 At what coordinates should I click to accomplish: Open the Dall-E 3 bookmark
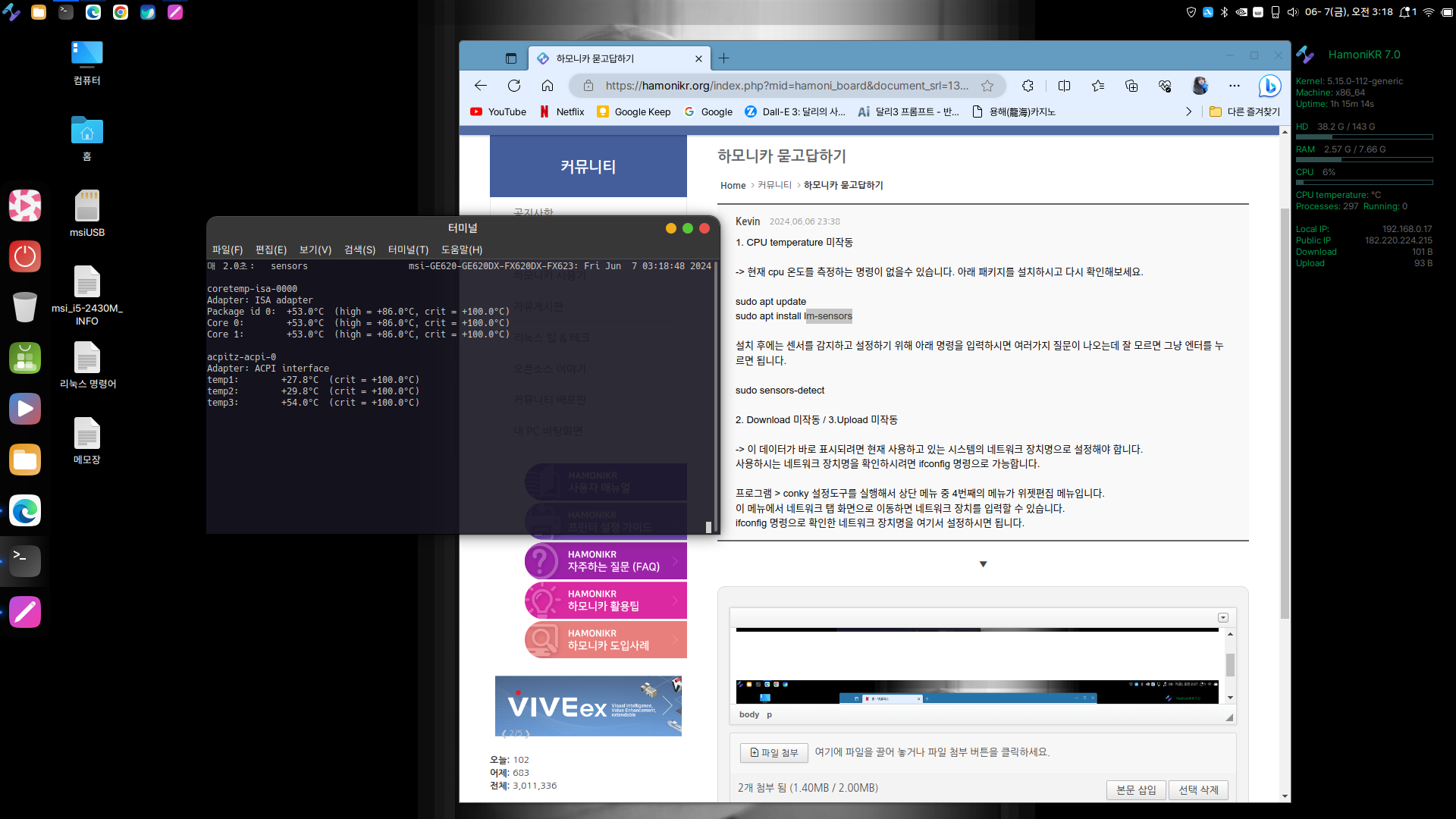coord(795,111)
